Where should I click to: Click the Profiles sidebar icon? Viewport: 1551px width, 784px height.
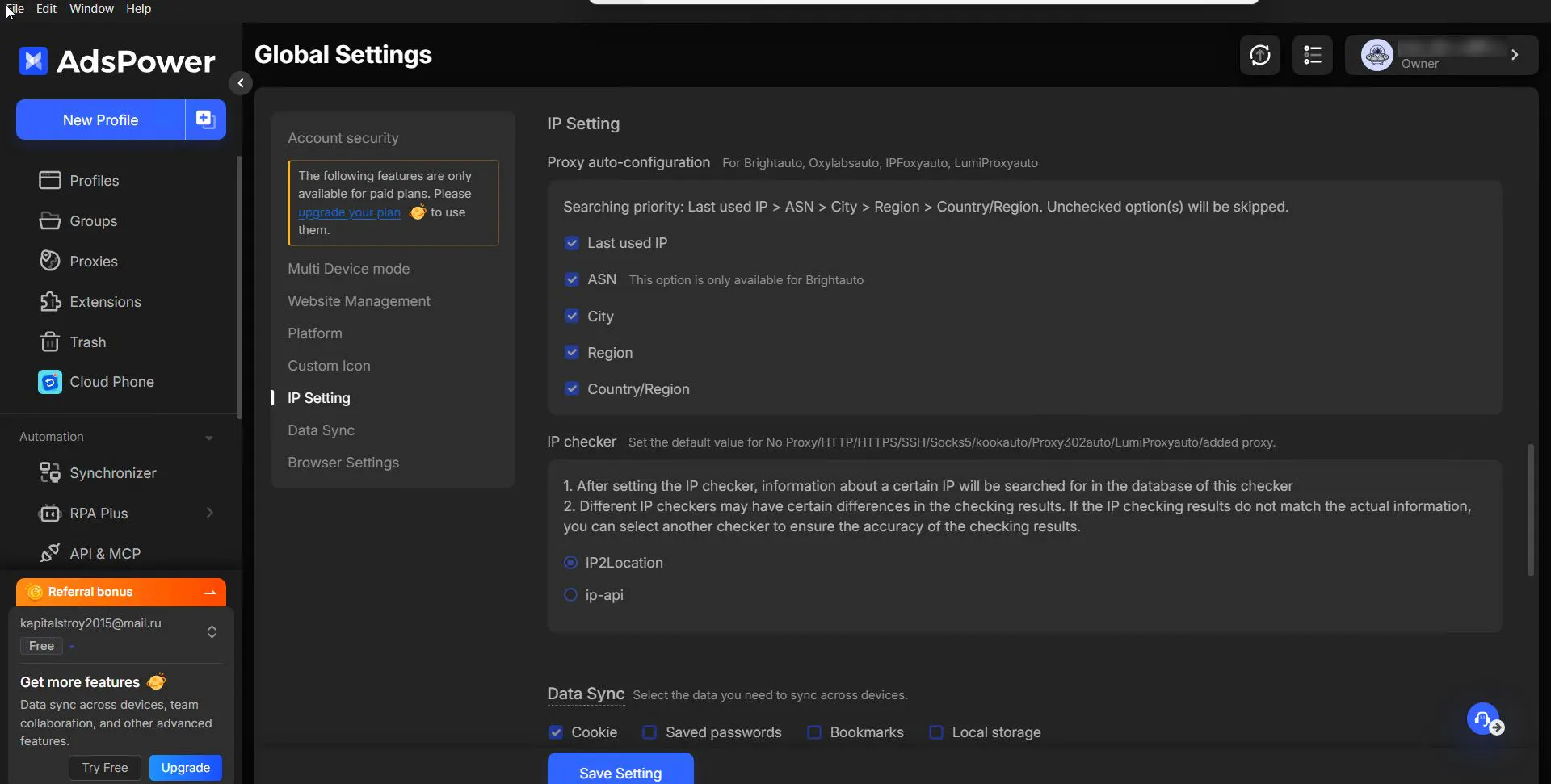pyautogui.click(x=49, y=180)
